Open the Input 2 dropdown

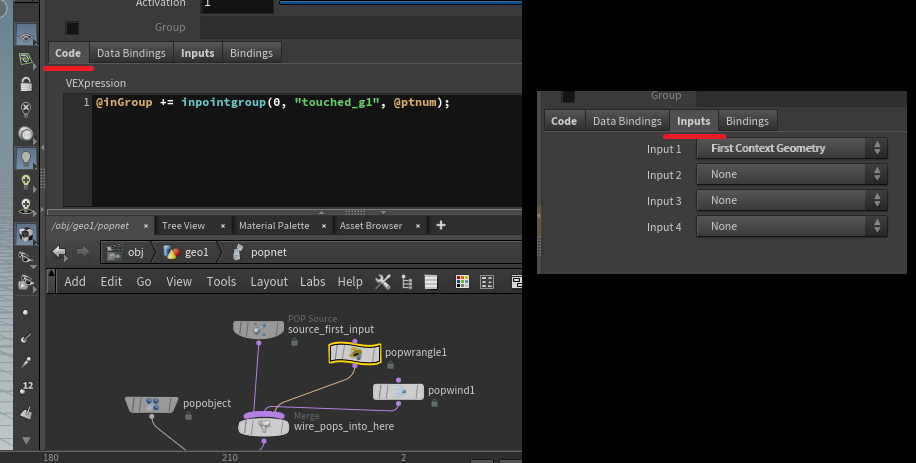[x=792, y=174]
